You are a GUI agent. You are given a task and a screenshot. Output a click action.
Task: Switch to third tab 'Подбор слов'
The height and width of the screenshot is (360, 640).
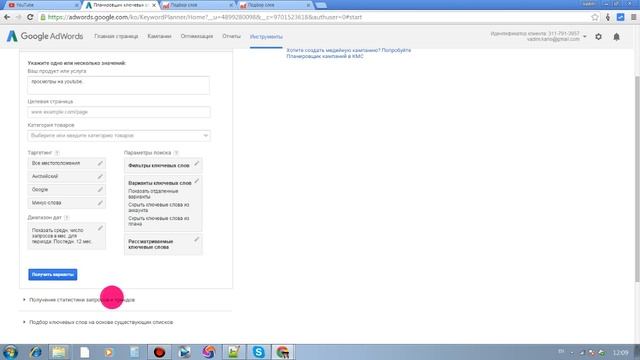197,5
